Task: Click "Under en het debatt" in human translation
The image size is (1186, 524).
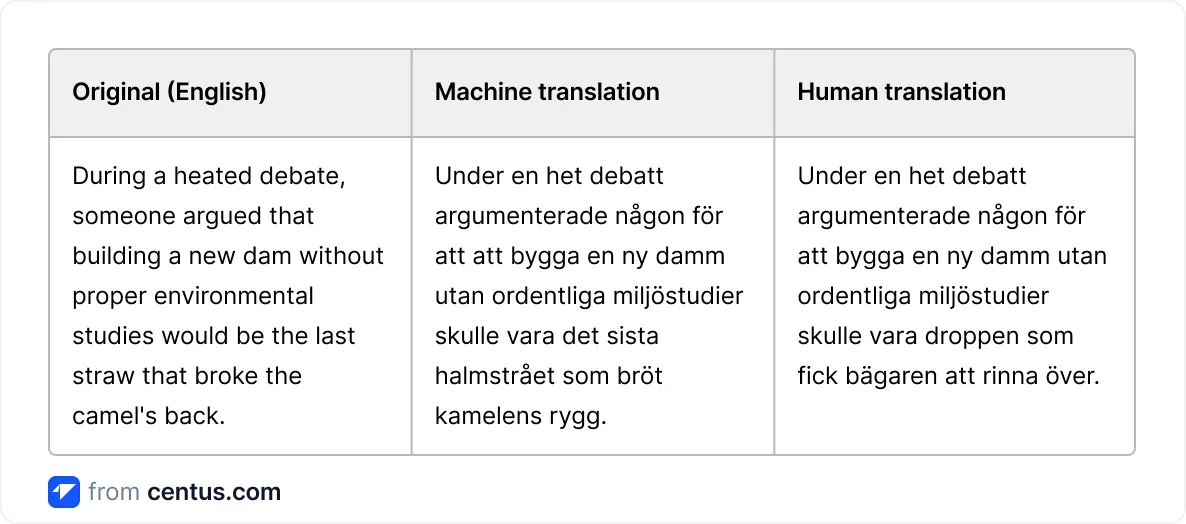Action: tap(912, 176)
